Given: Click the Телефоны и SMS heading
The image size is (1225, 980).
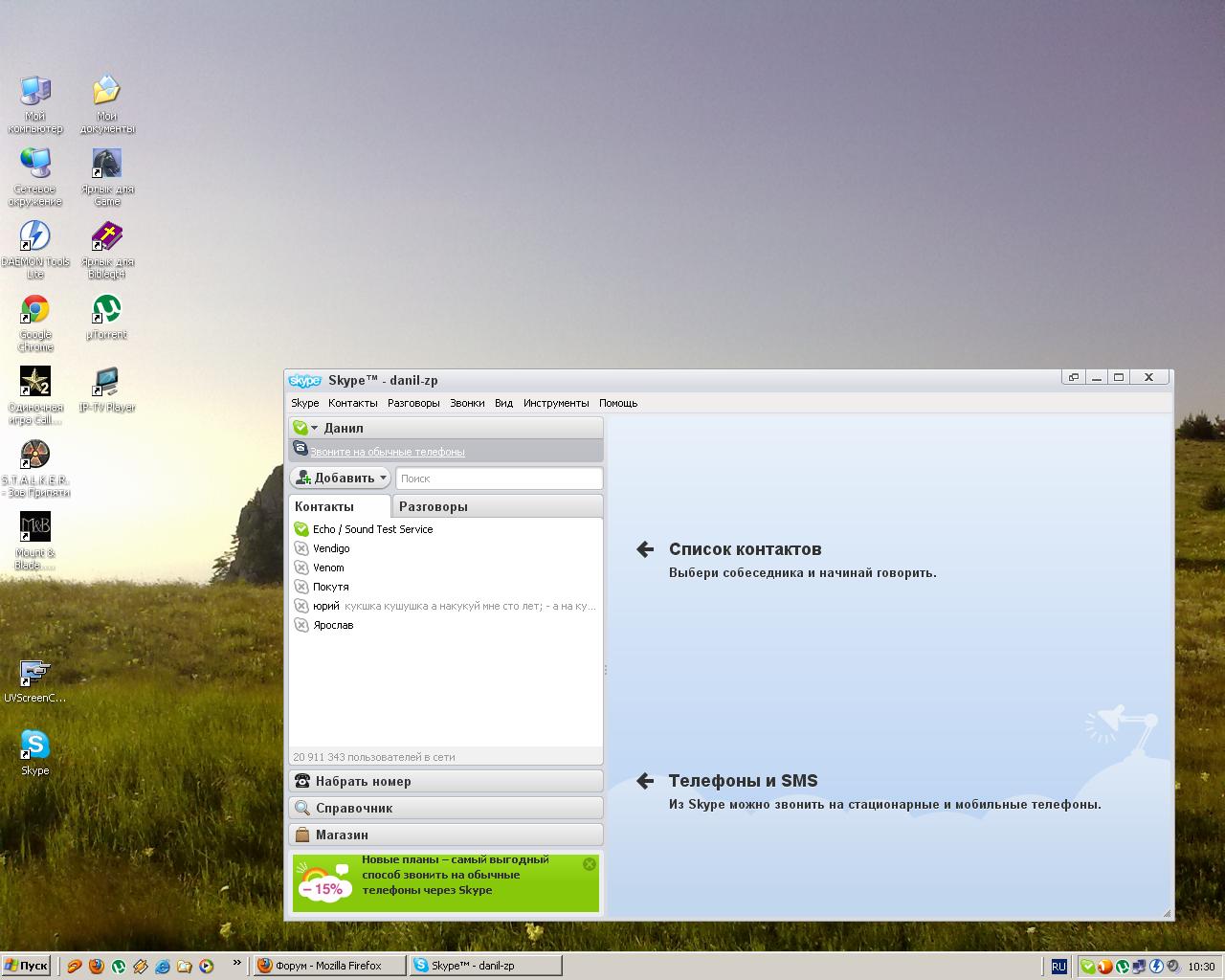Looking at the screenshot, I should point(744,781).
